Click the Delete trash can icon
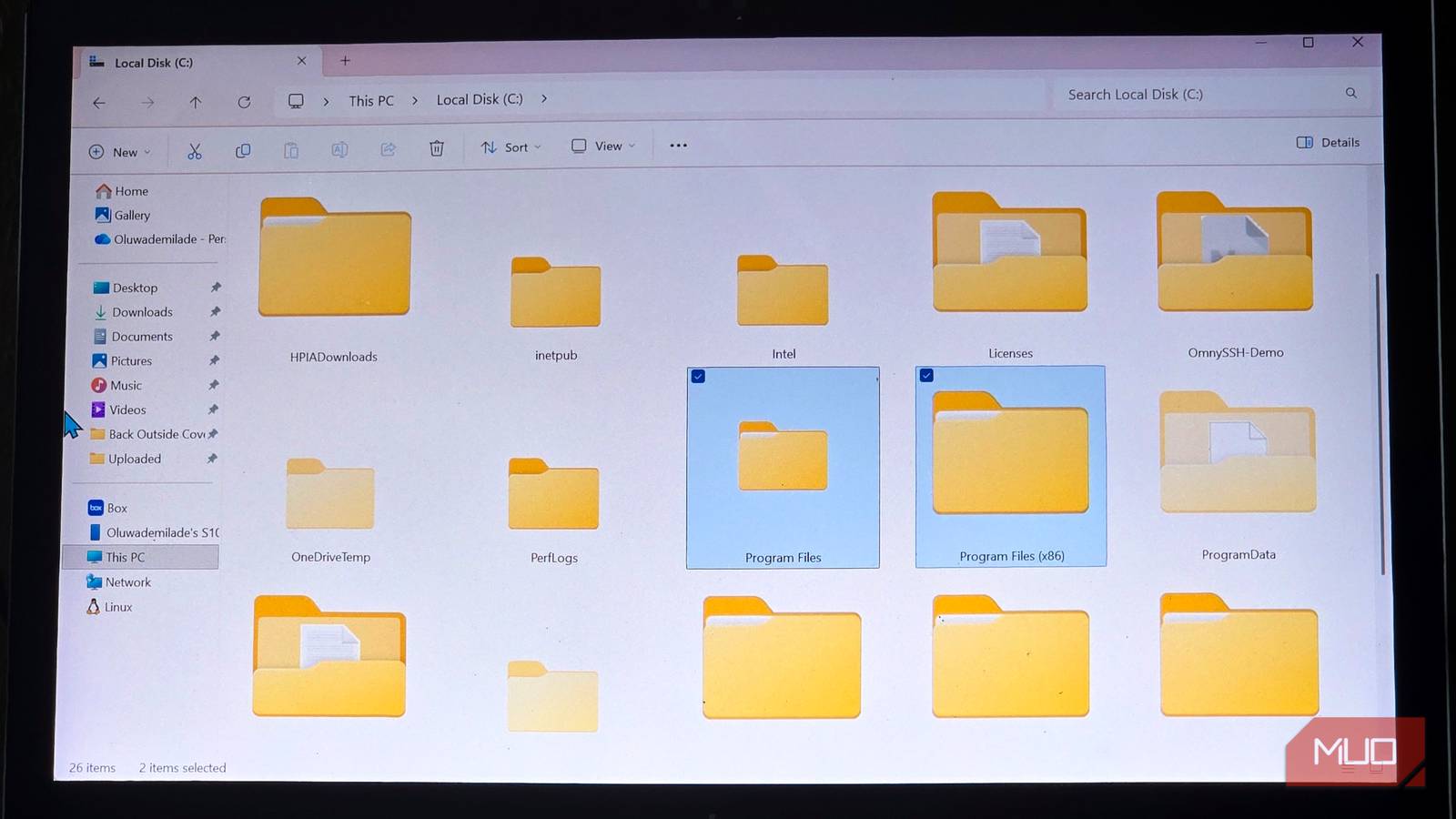Image resolution: width=1456 pixels, height=819 pixels. point(437,148)
